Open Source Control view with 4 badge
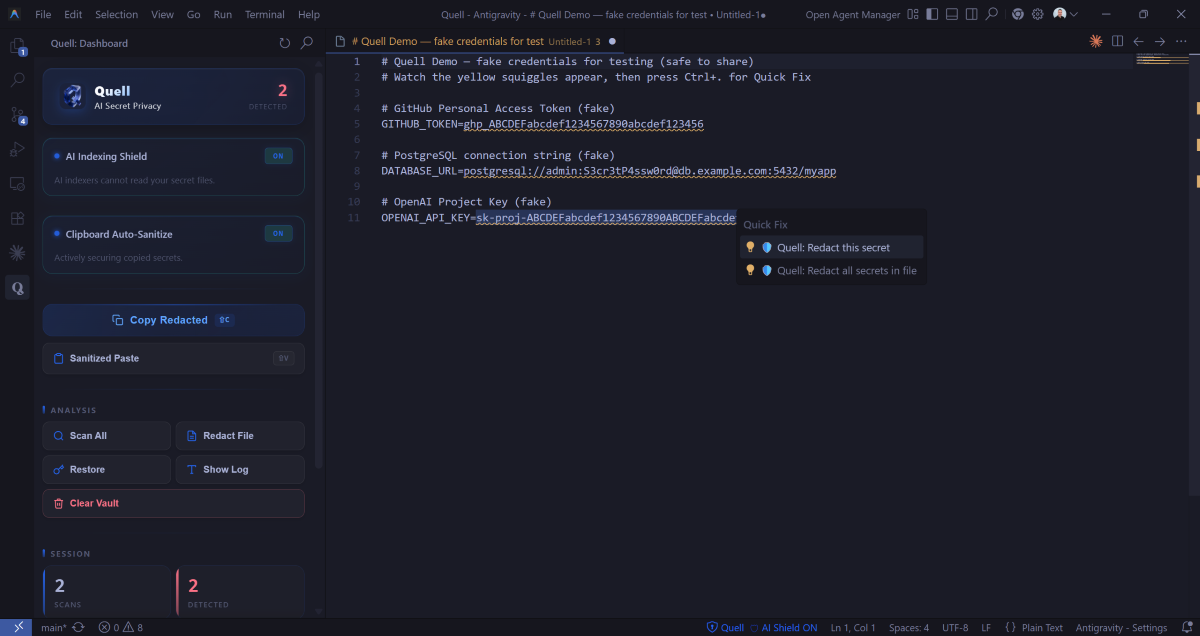 (x=17, y=115)
